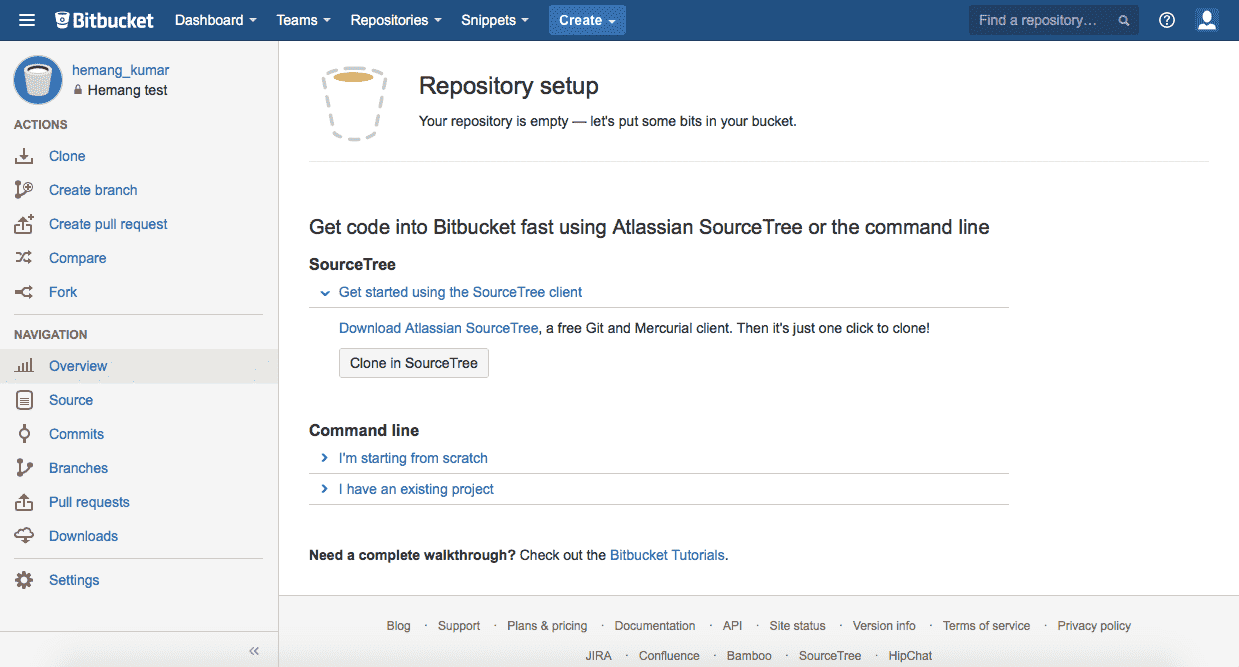Open the Site status footer link
The height and width of the screenshot is (667, 1239).
click(797, 626)
